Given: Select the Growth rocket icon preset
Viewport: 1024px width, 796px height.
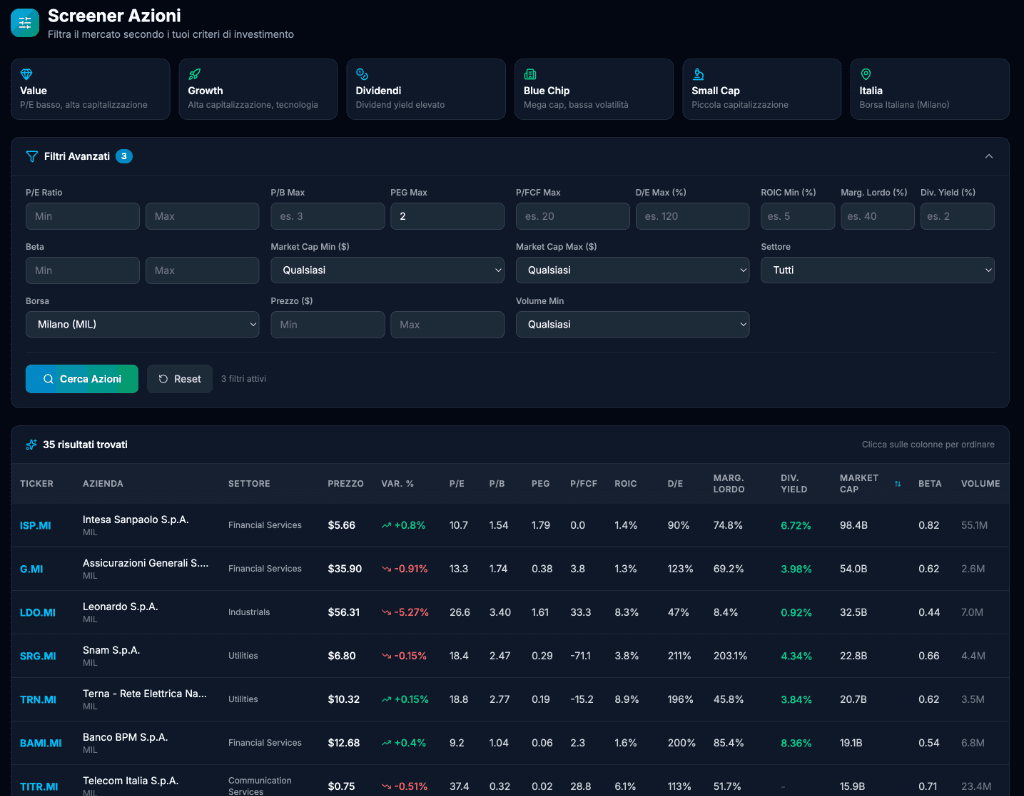Looking at the screenshot, I should (x=195, y=74).
